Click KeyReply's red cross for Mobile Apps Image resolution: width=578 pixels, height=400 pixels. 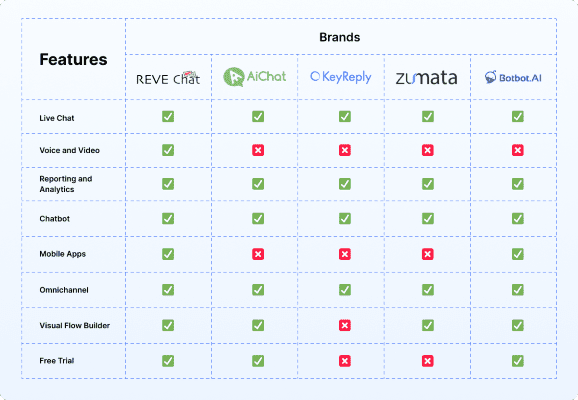tap(345, 254)
